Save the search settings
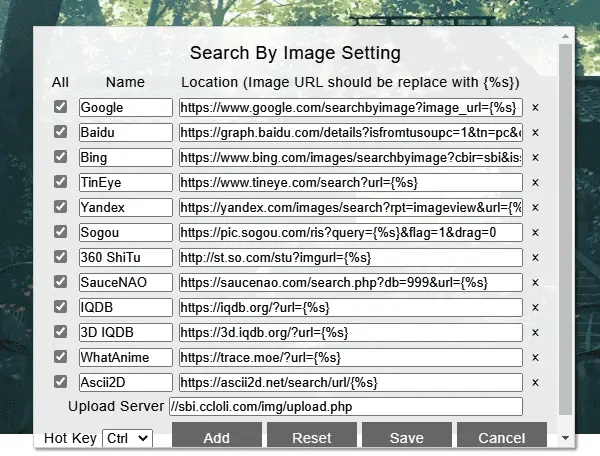Screen dimensions: 600x456 point(407,435)
